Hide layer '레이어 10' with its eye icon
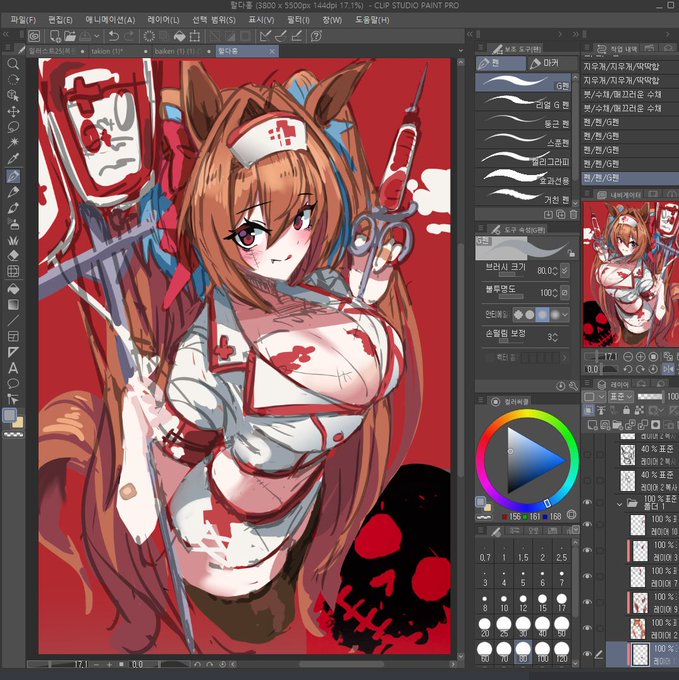The width and height of the screenshot is (679, 680). 588,524
